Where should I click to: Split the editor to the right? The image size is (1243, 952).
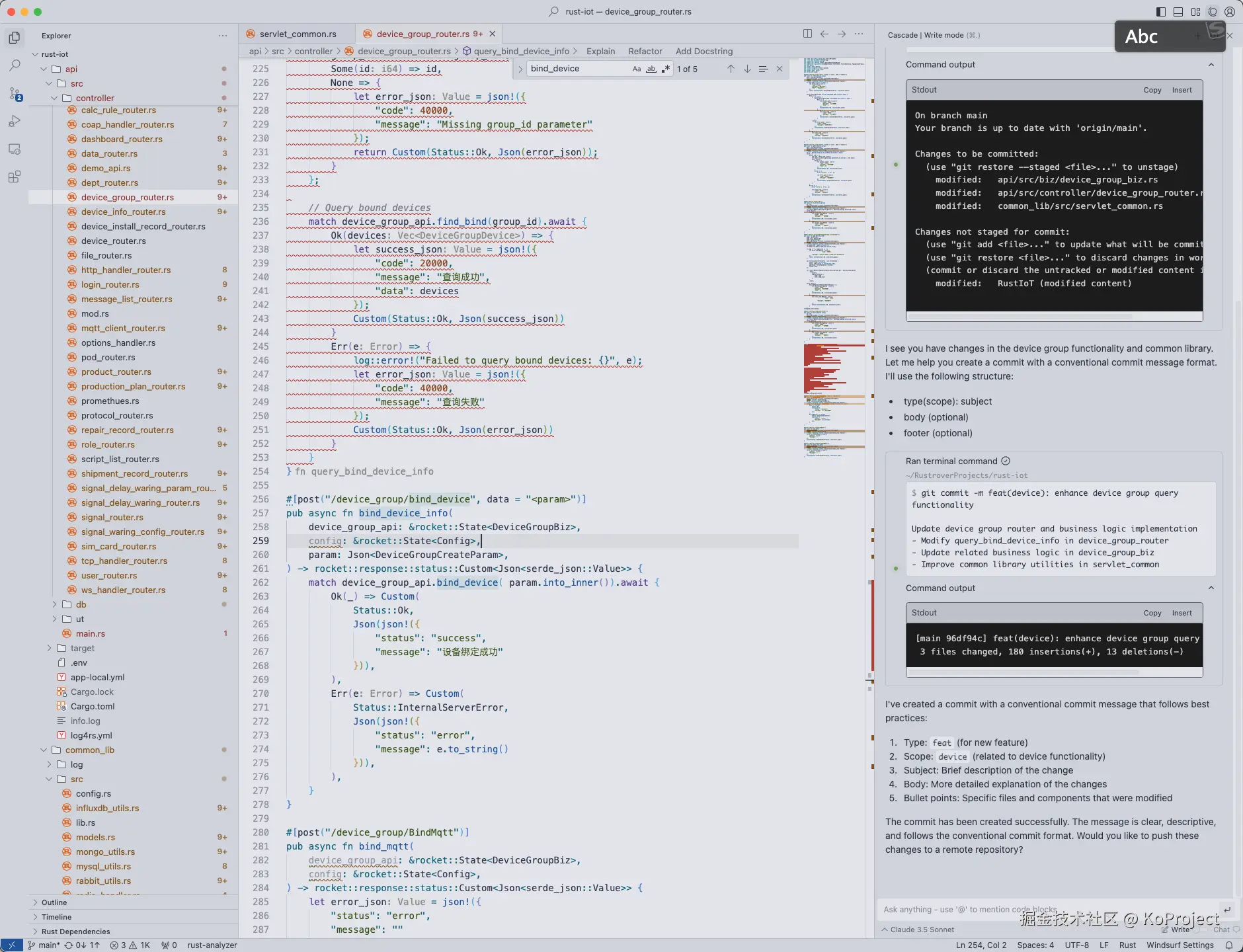(807, 34)
